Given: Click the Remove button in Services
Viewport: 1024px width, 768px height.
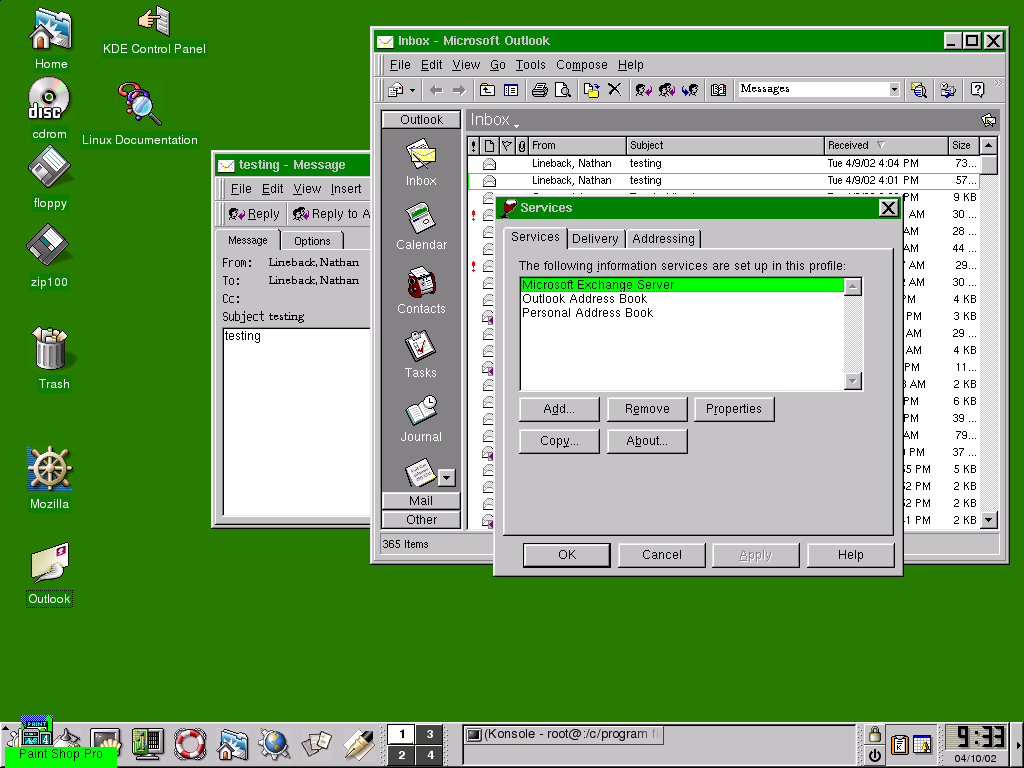Looking at the screenshot, I should [647, 409].
